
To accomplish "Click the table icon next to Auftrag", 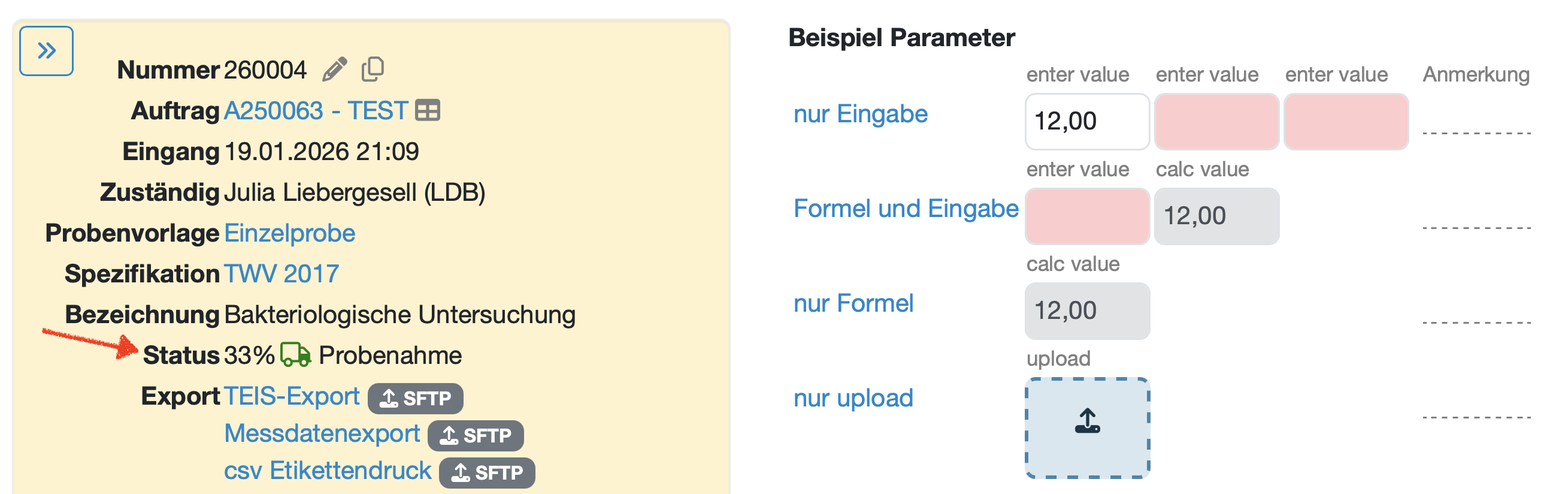I will point(427,111).
